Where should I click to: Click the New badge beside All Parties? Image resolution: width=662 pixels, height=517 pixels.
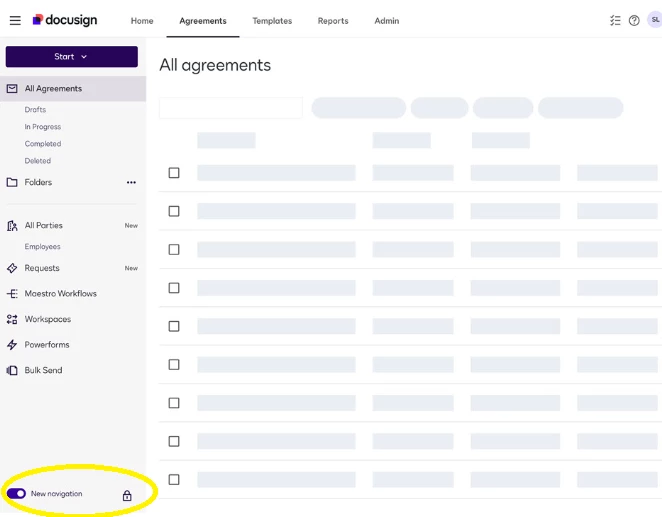pos(131,226)
